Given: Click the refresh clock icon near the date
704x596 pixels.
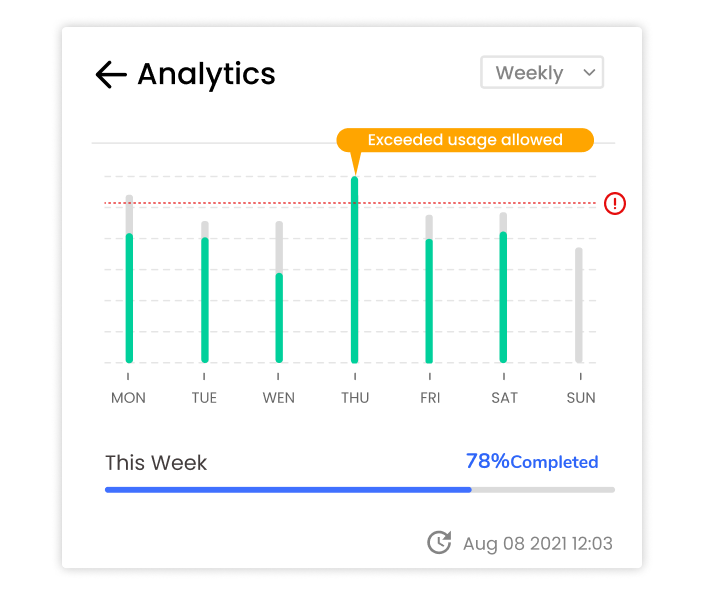Looking at the screenshot, I should (x=439, y=543).
